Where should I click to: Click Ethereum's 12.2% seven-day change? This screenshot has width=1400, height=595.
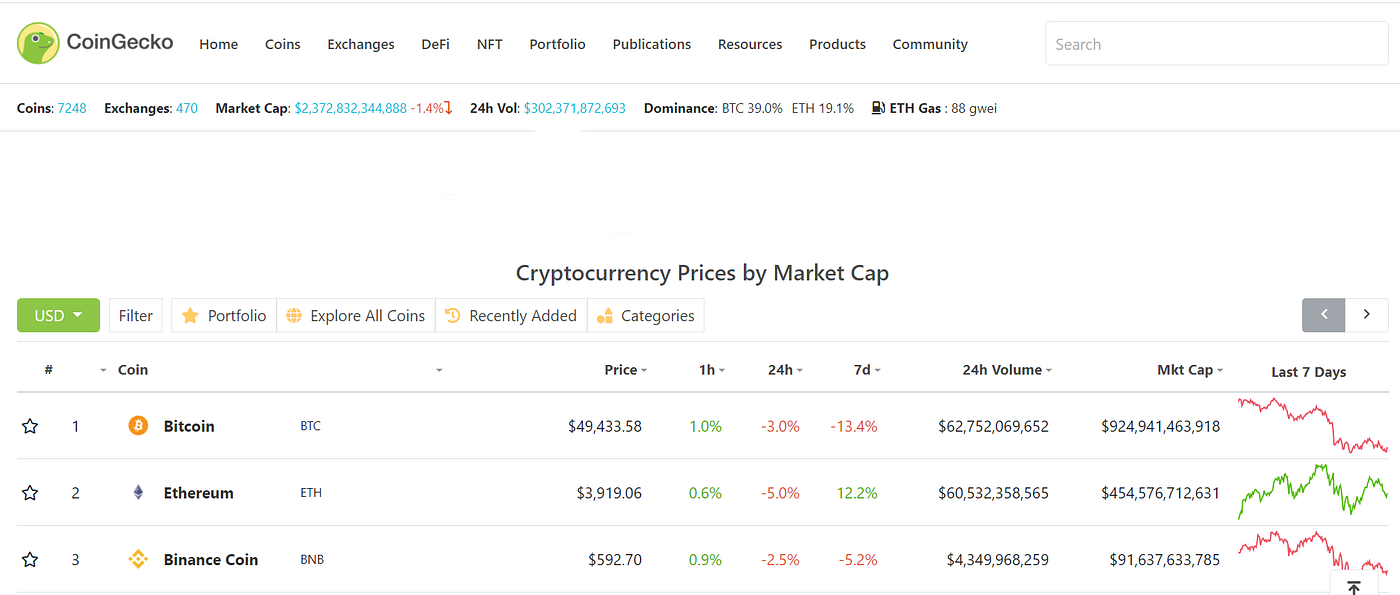pyautogui.click(x=857, y=493)
